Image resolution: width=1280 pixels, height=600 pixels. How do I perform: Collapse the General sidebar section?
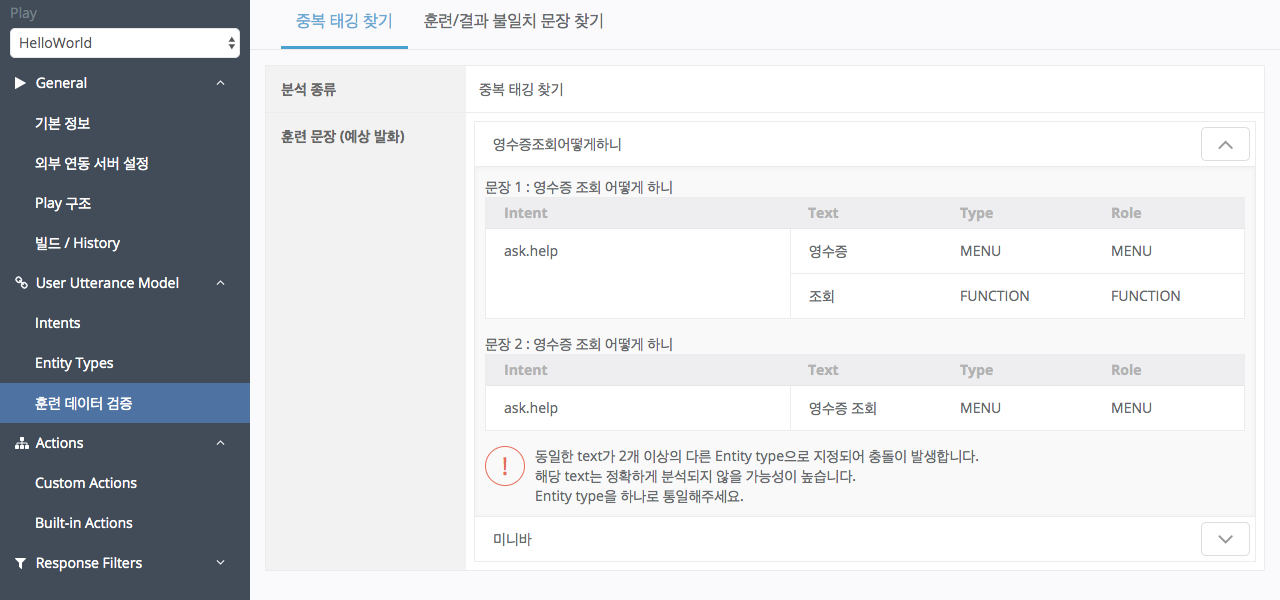221,83
